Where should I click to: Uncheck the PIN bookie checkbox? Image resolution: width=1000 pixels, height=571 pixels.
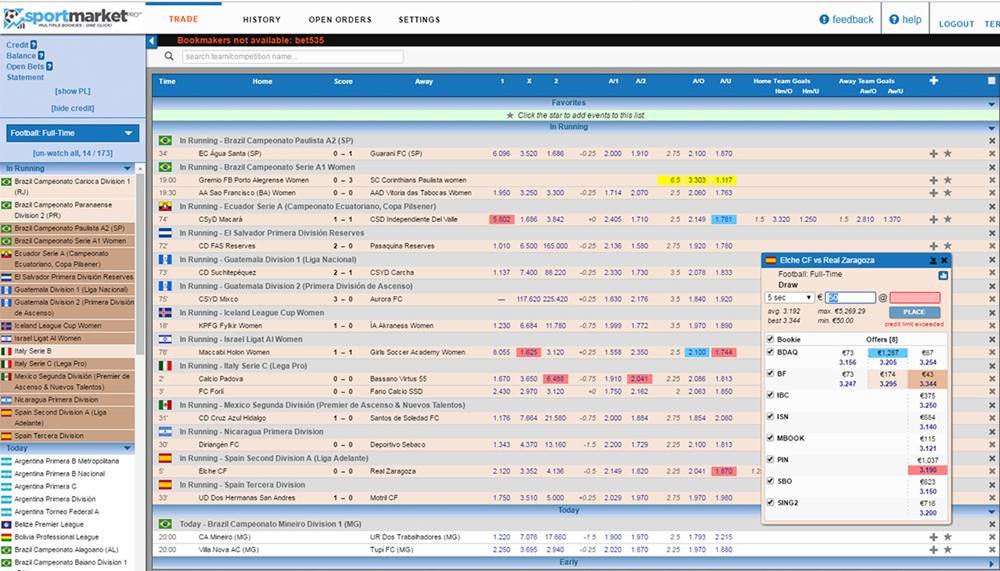click(x=769, y=459)
